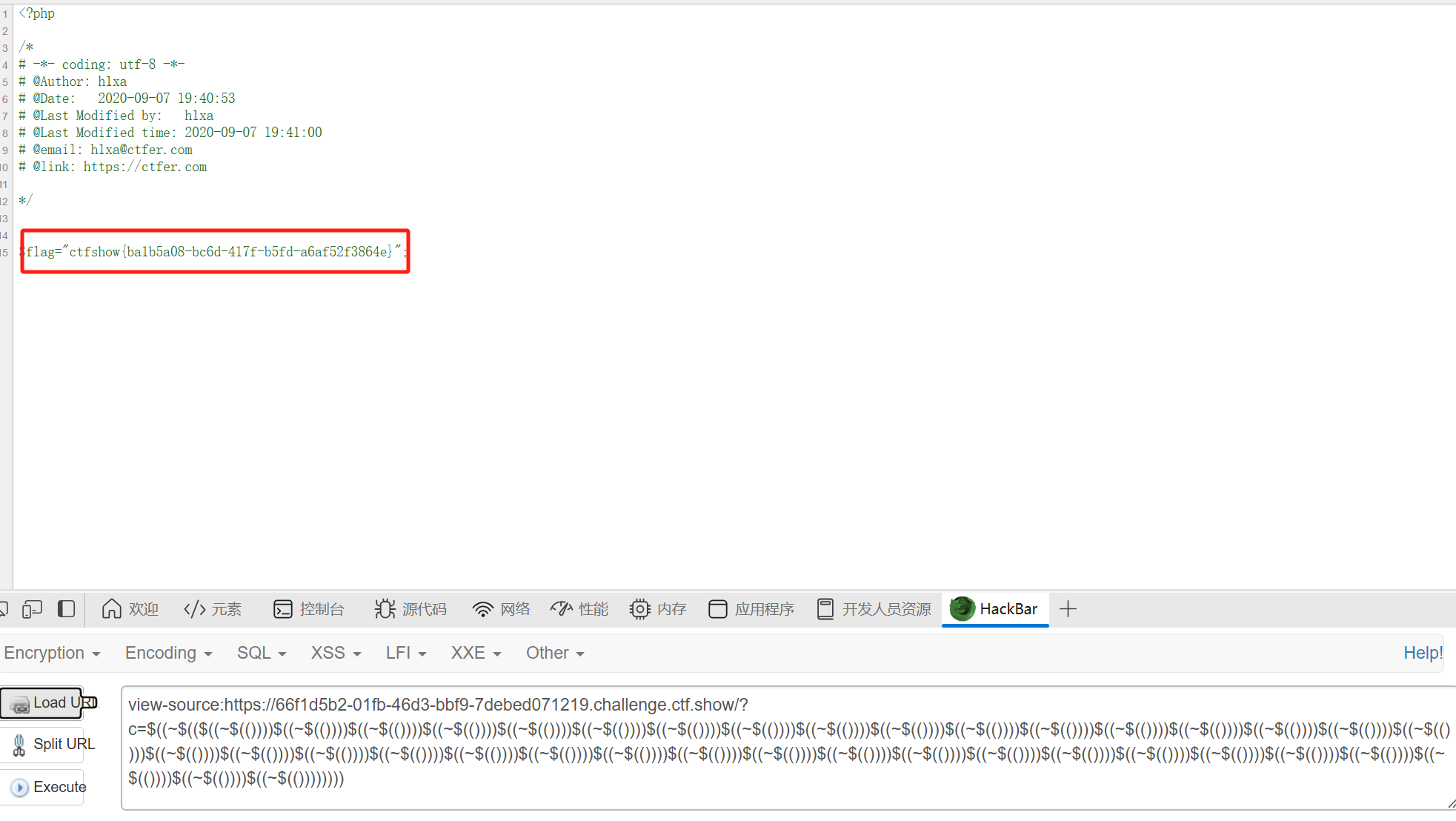Image resolution: width=1456 pixels, height=821 pixels.
Task: Open the Memory (内存) chip tab
Action: coord(658,609)
